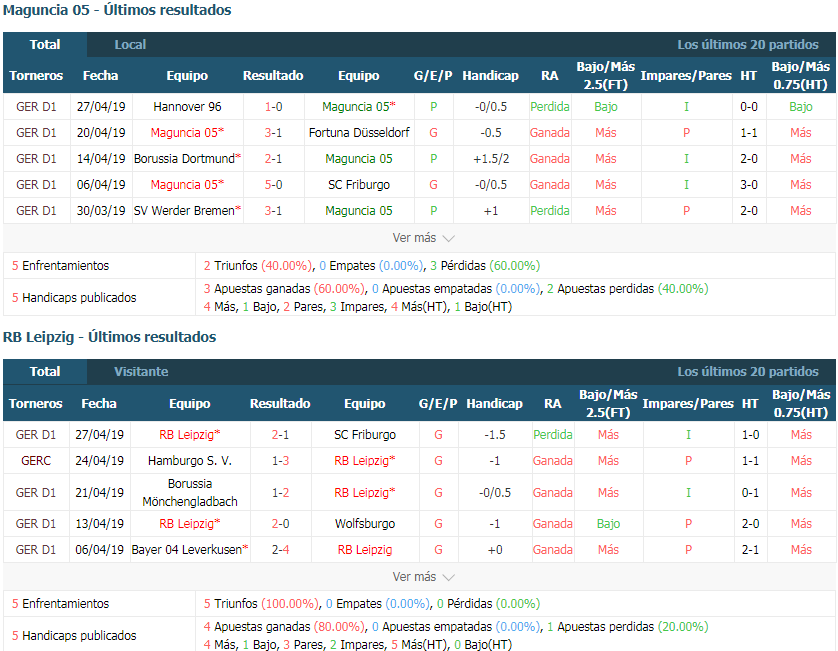Open SC Friburgo link in 27/04/19 Leipzig row

(x=365, y=435)
